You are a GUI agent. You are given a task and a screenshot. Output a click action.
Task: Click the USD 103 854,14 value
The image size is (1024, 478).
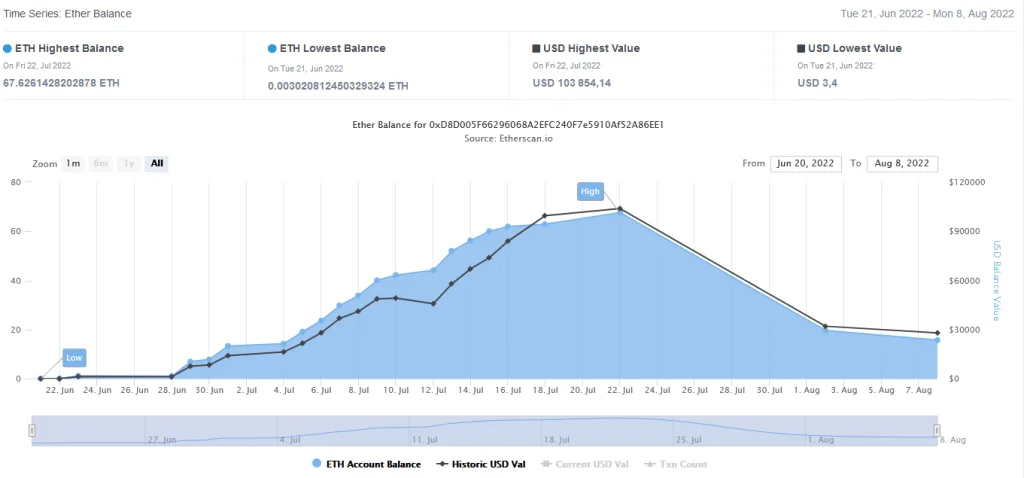[572, 84]
